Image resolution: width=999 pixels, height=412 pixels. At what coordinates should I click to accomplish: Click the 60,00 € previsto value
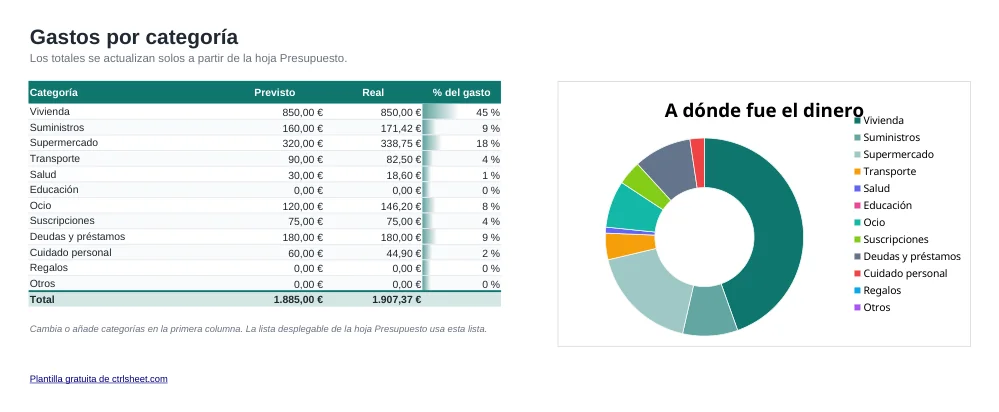click(x=305, y=253)
